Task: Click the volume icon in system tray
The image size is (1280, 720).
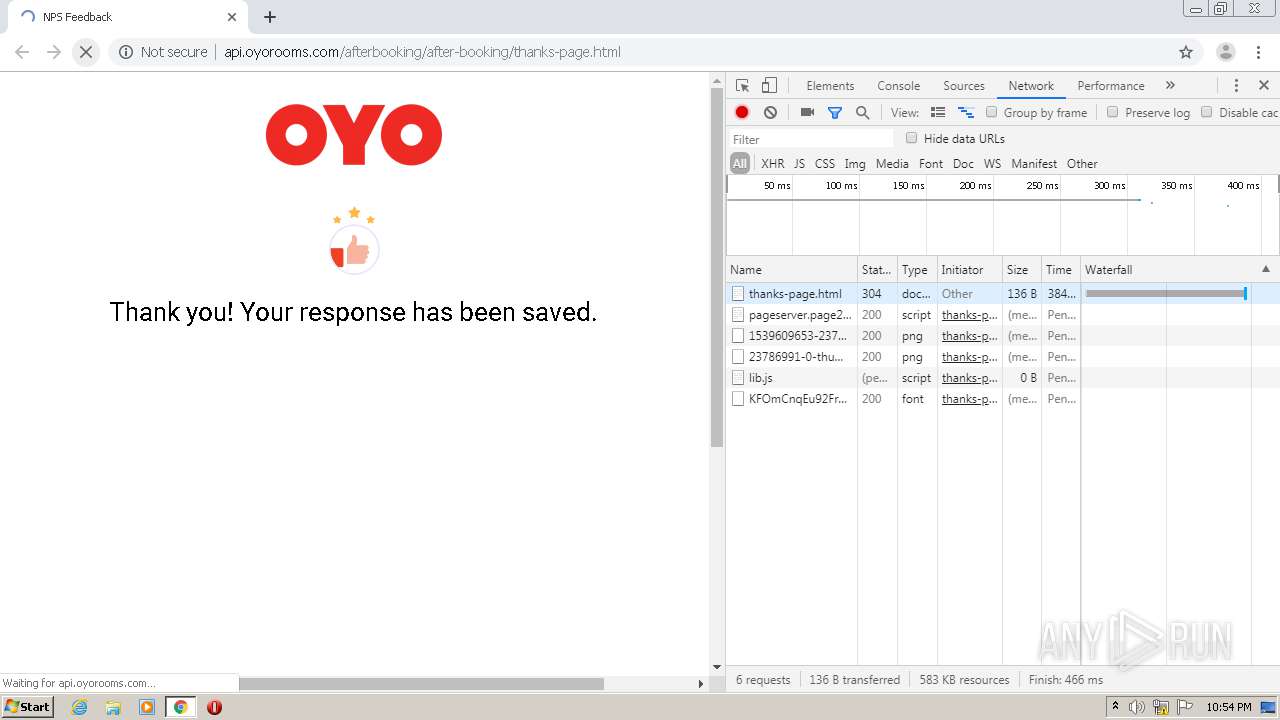Action: point(1137,707)
